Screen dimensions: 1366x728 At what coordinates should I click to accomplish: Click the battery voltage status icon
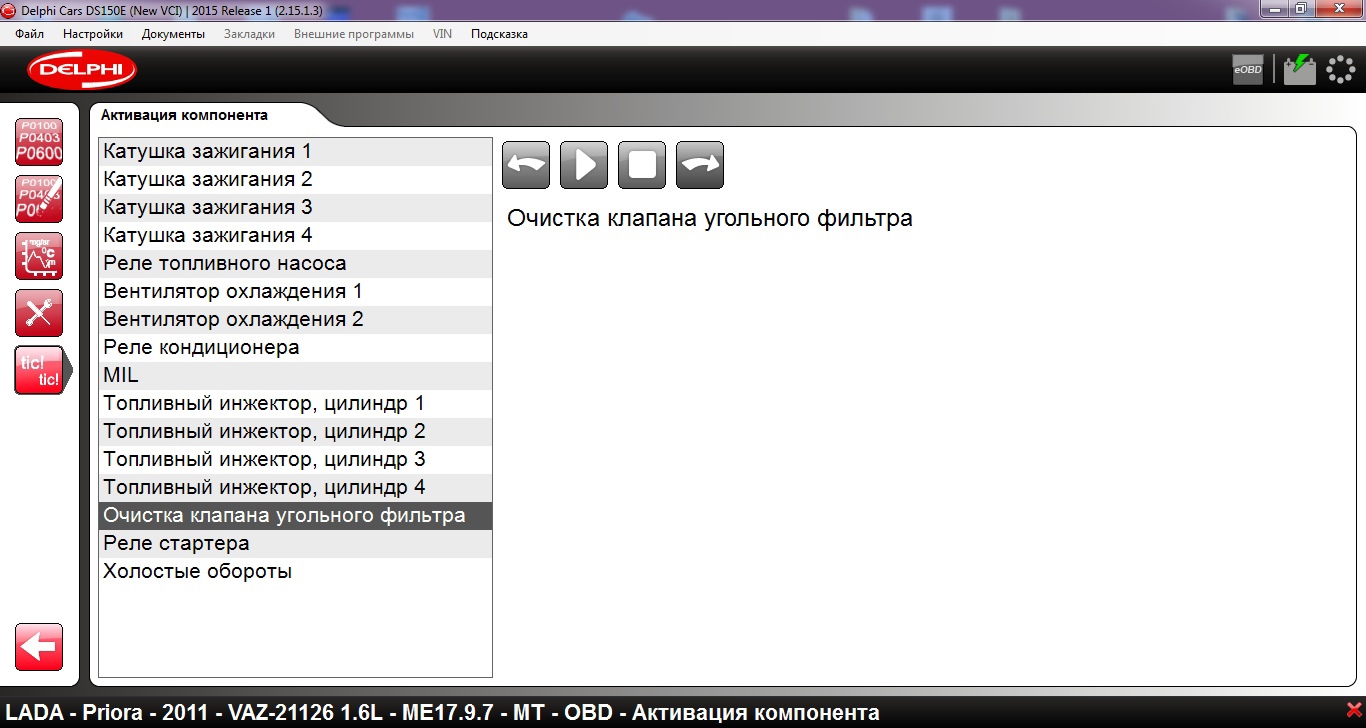click(1299, 70)
